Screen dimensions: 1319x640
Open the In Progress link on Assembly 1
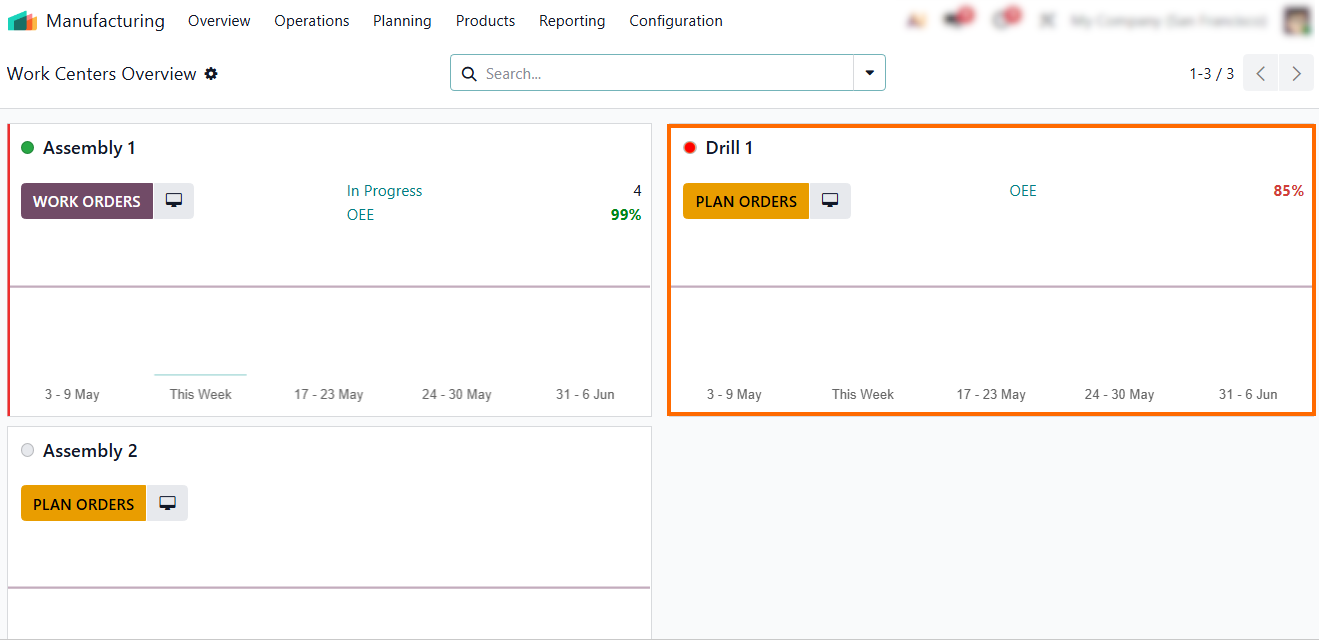click(x=385, y=191)
